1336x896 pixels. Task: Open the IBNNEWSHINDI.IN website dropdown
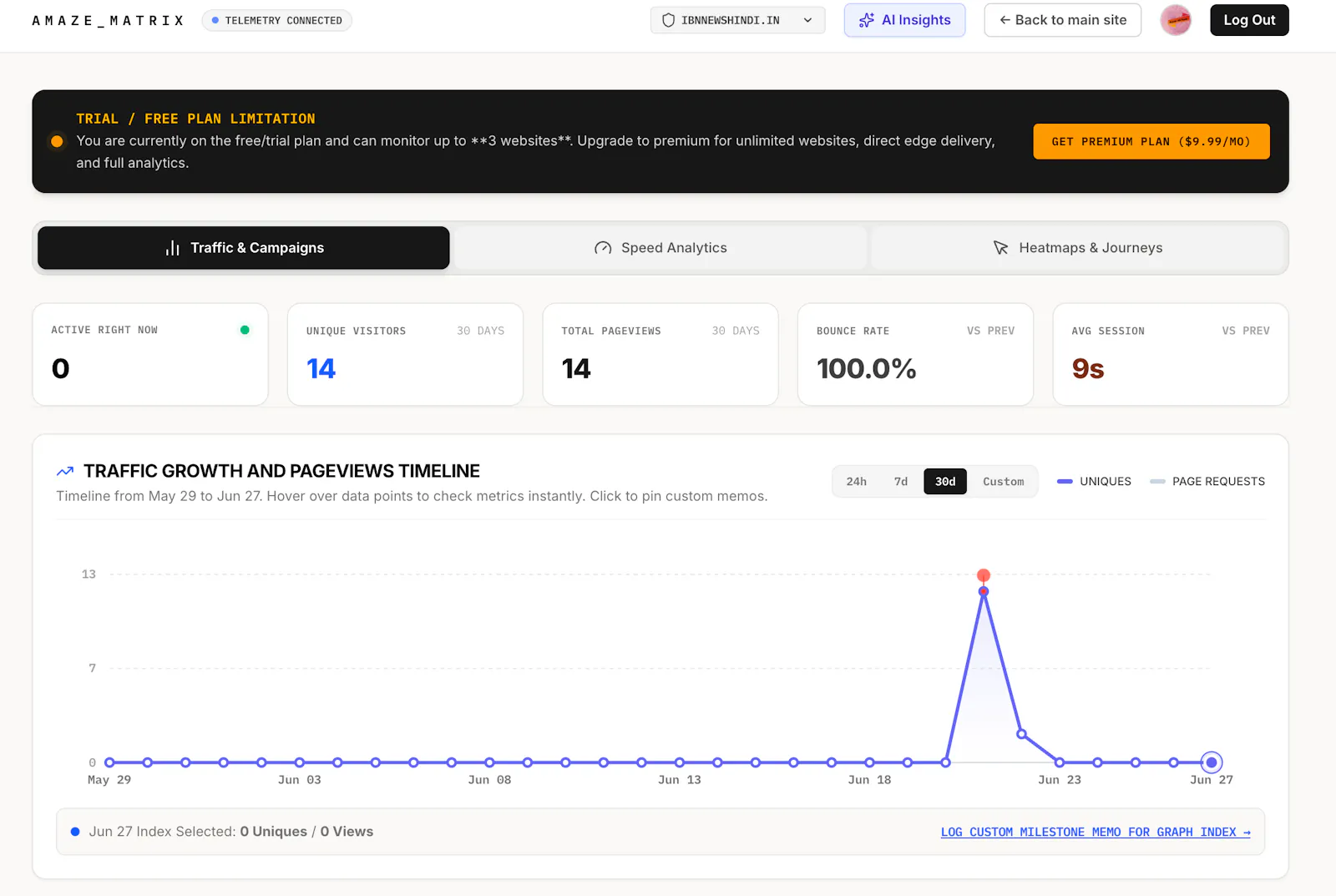click(737, 20)
